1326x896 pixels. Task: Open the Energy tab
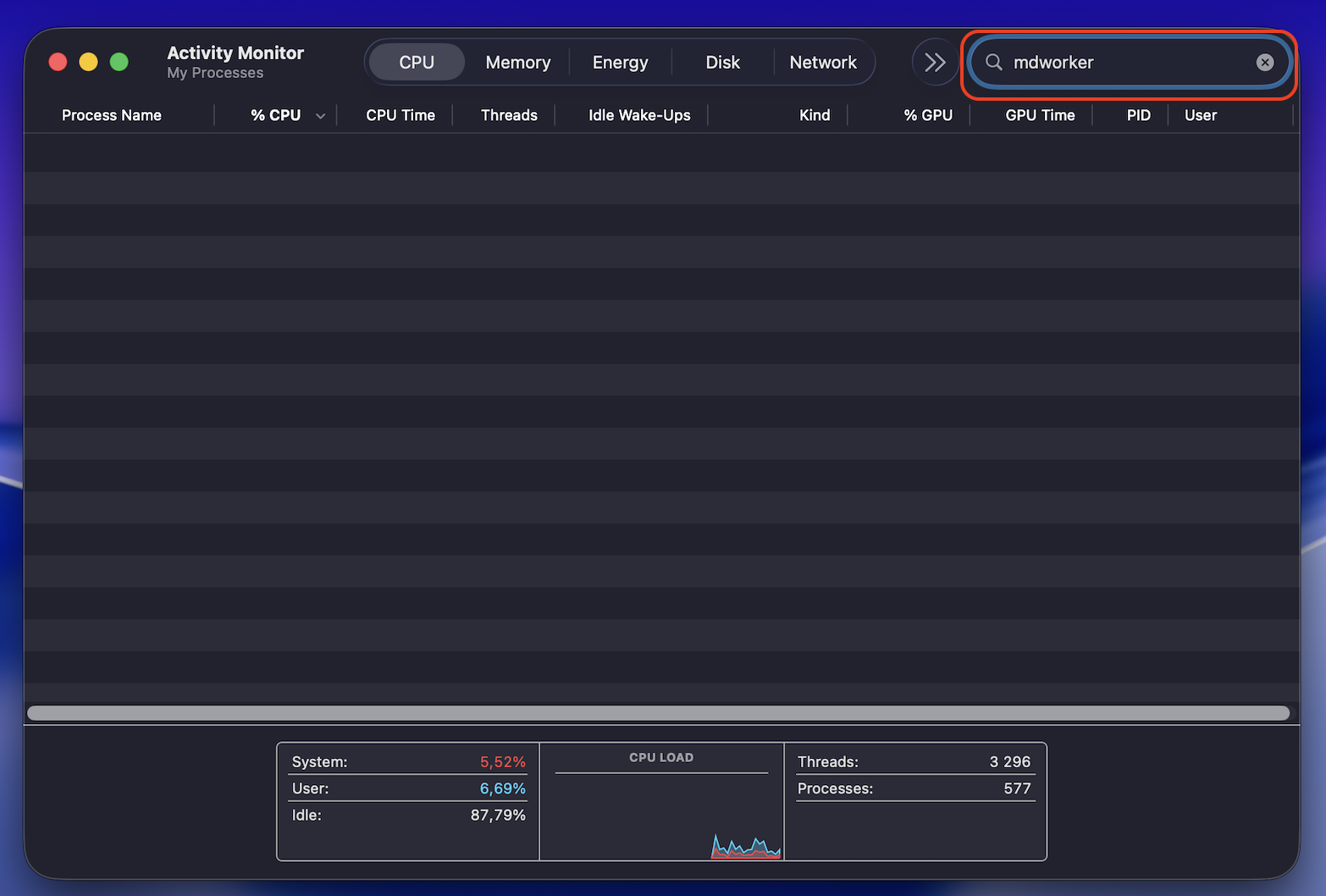click(620, 62)
